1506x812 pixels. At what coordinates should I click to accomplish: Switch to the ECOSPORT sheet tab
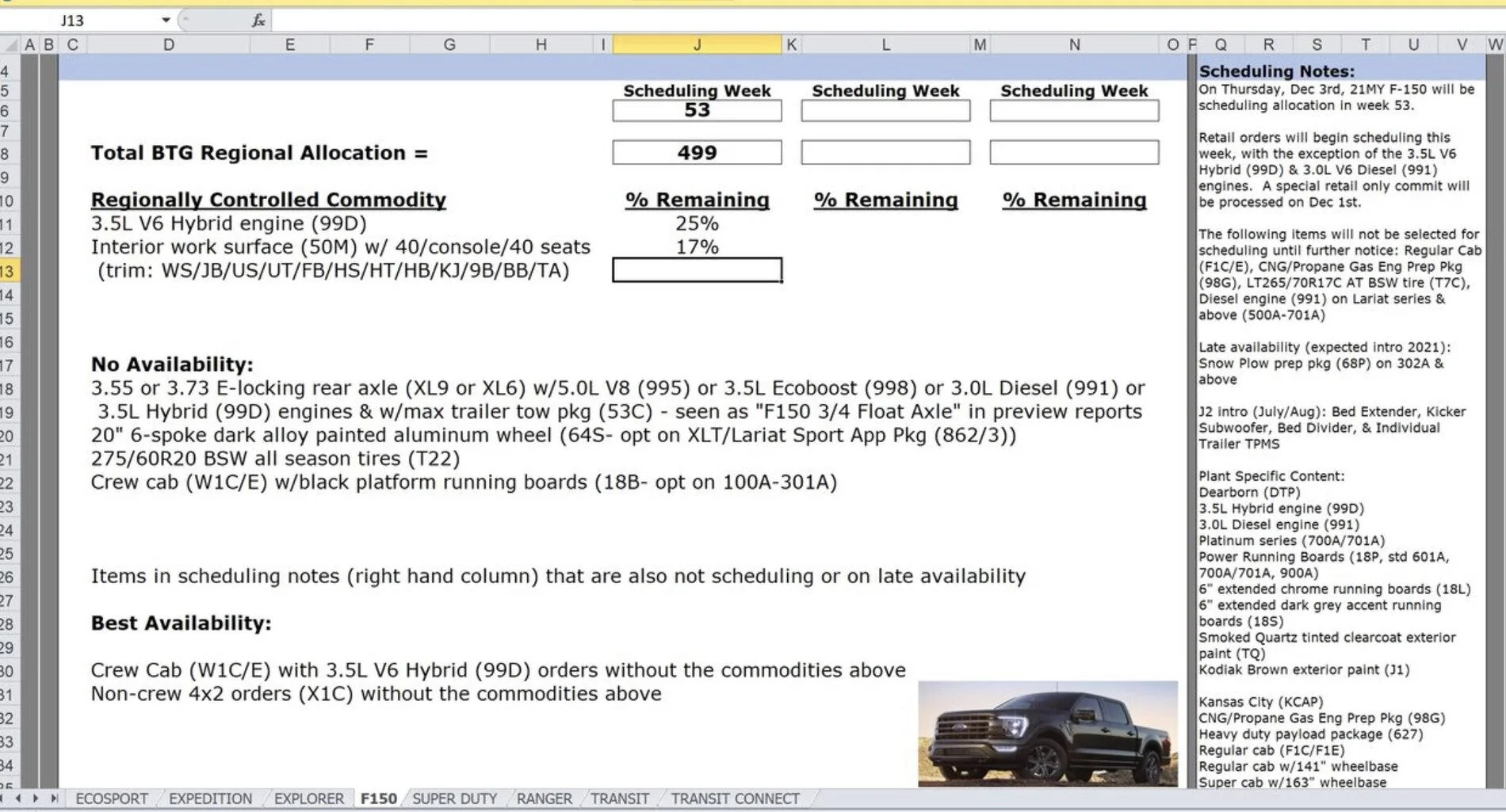click(x=112, y=799)
